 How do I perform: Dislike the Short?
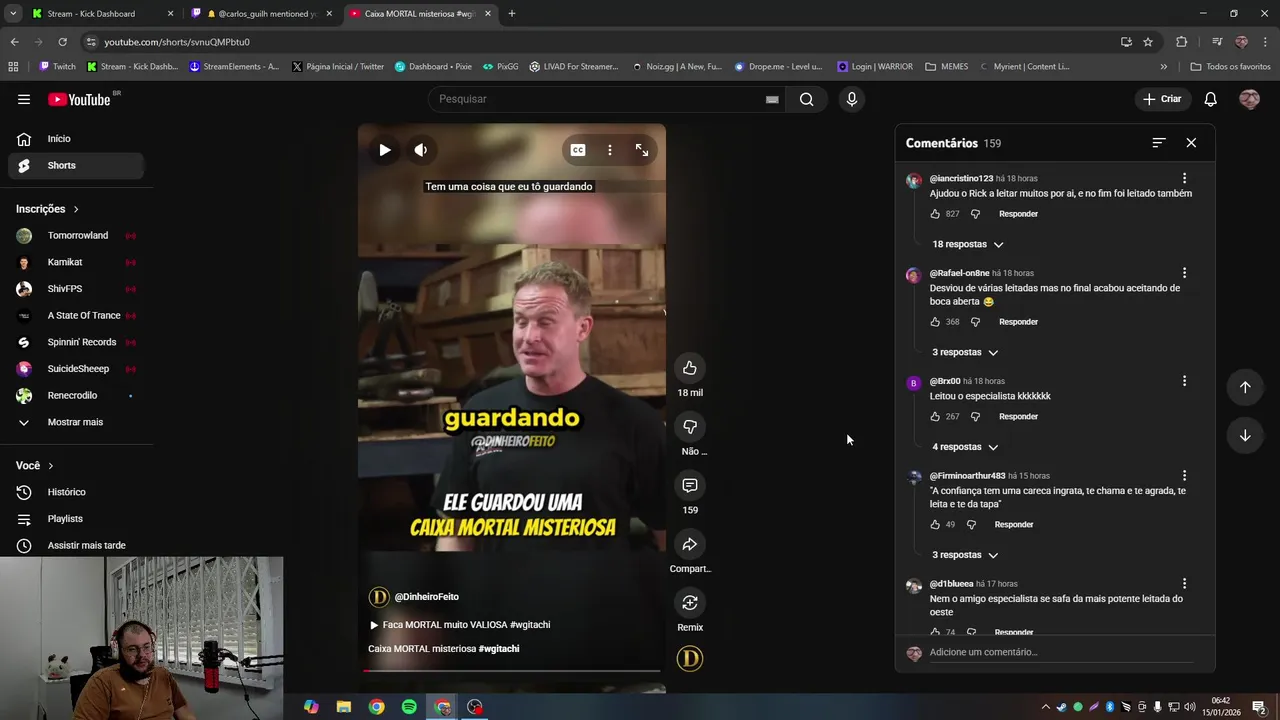[x=690, y=427]
